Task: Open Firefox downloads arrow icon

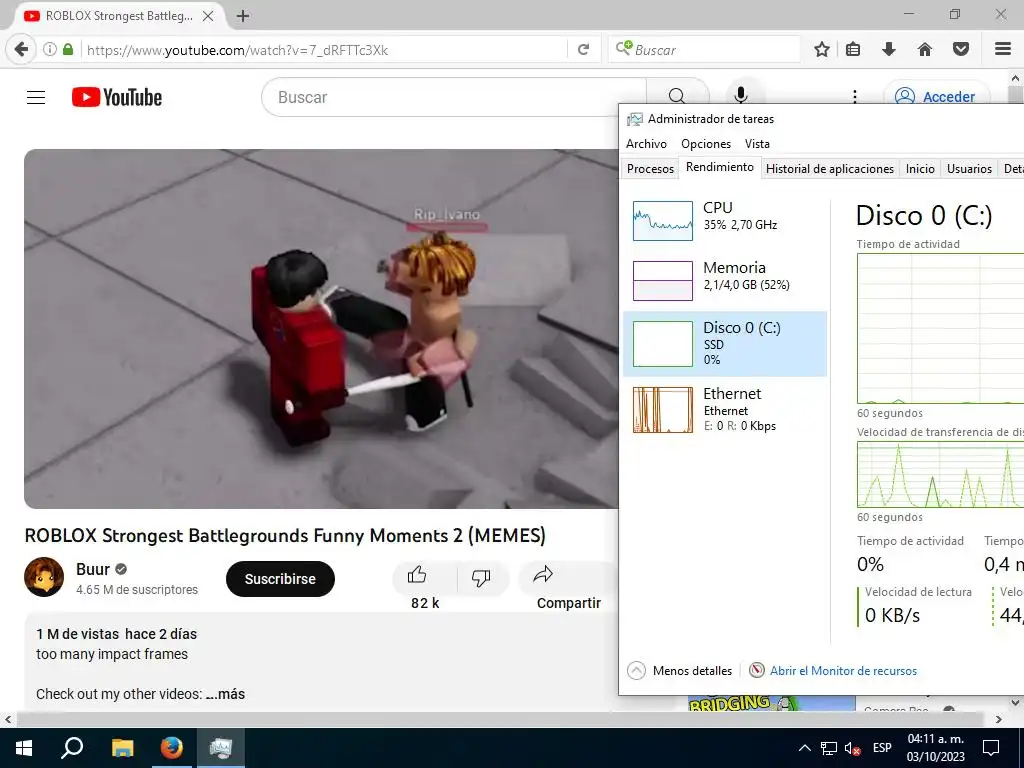Action: pyautogui.click(x=889, y=49)
